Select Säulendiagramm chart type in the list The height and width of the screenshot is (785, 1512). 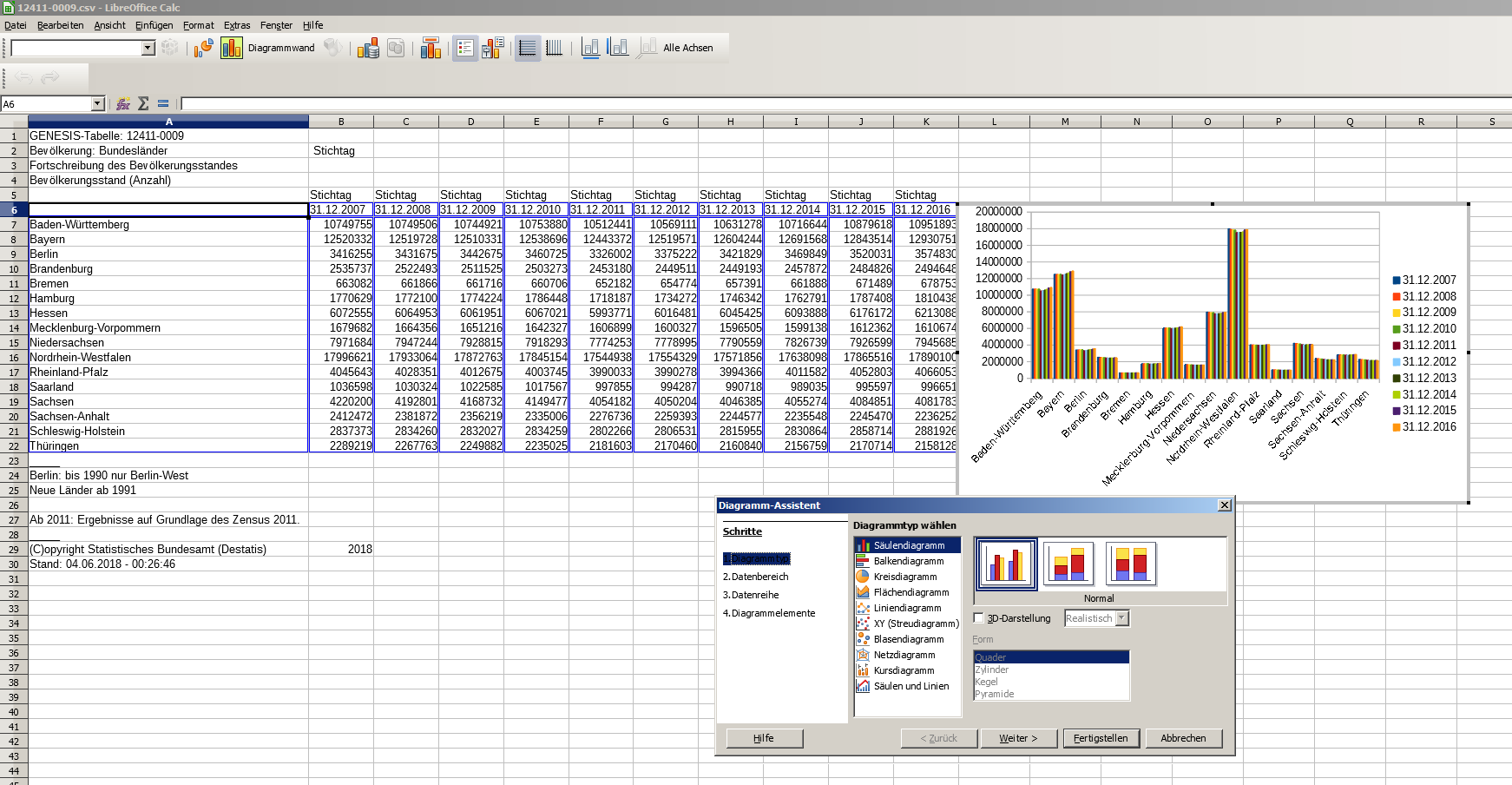pos(908,545)
